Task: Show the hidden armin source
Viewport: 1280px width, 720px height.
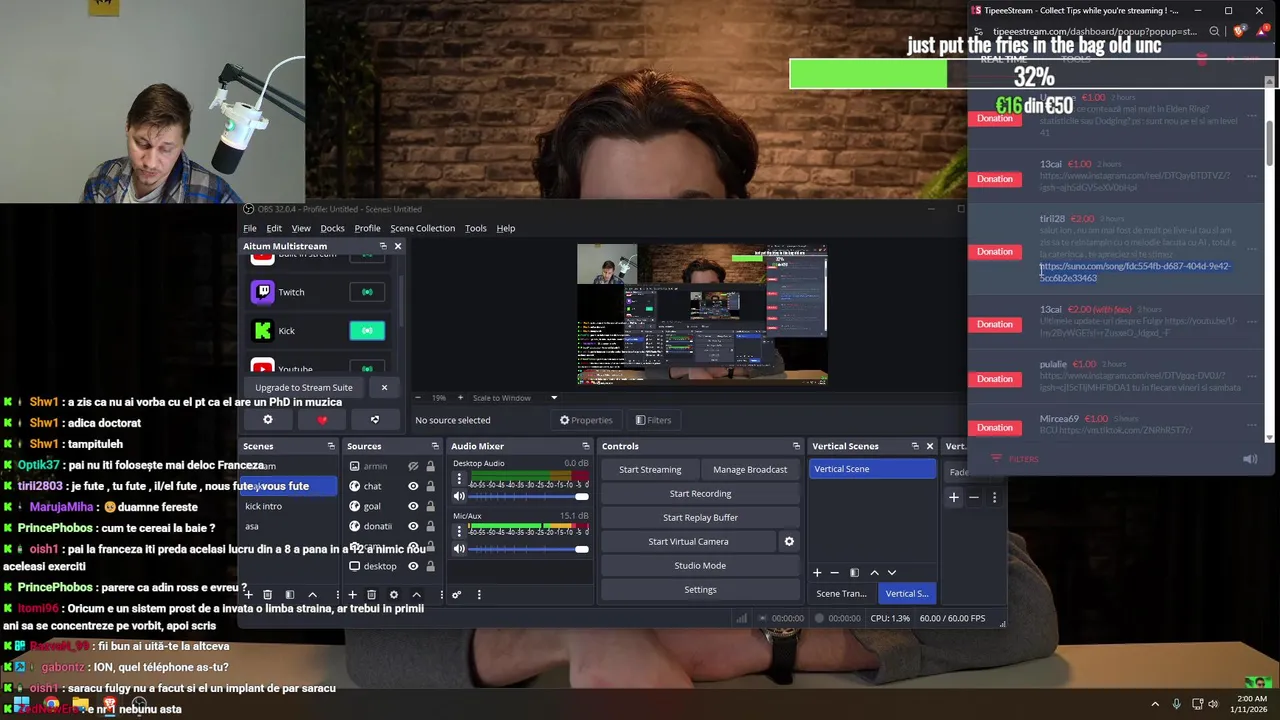Action: click(x=413, y=467)
